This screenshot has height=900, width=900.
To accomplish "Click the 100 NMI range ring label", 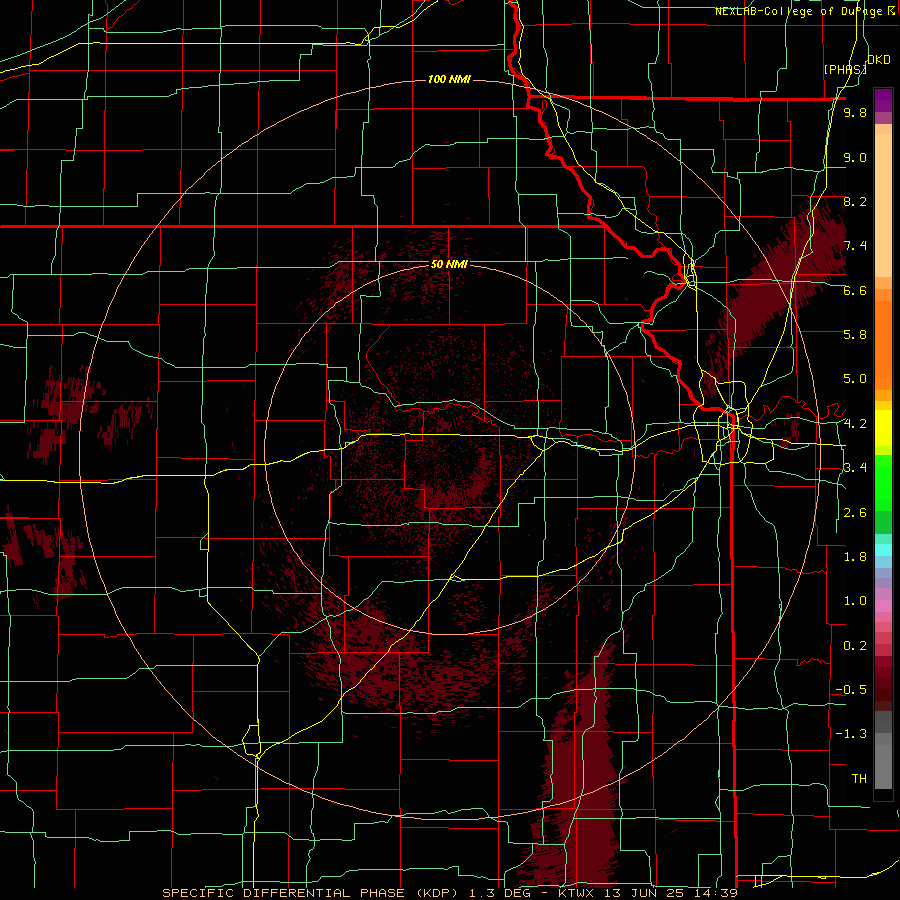I will pyautogui.click(x=449, y=79).
